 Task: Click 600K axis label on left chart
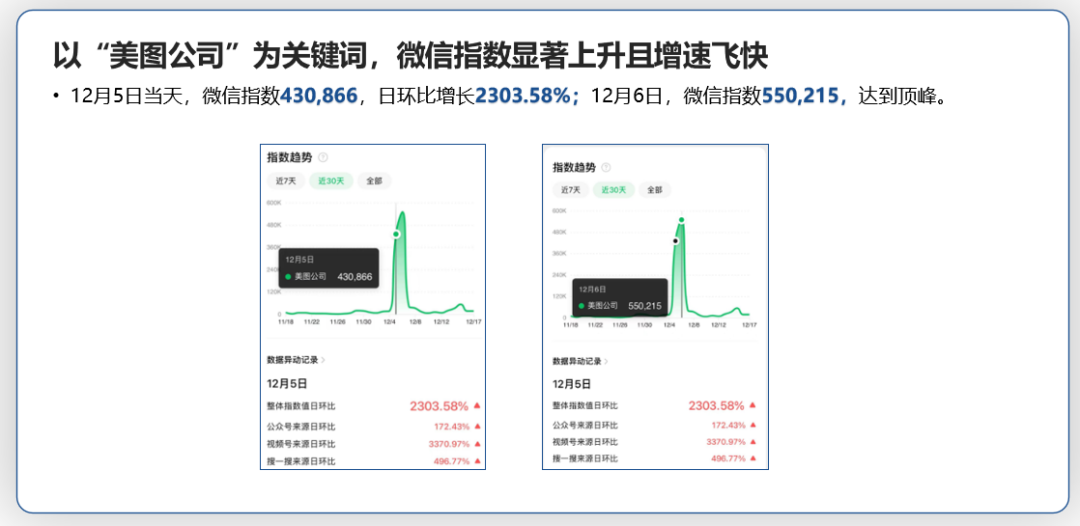click(x=273, y=202)
